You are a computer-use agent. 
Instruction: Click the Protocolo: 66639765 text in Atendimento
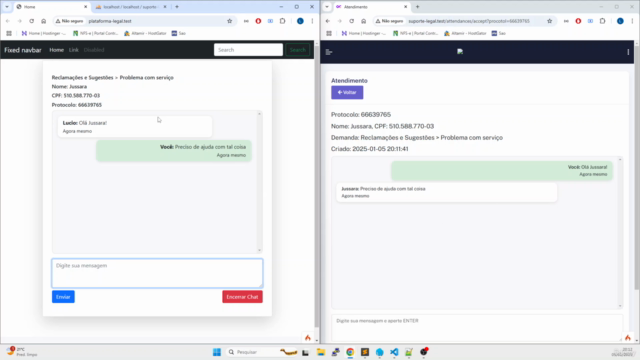click(x=361, y=115)
